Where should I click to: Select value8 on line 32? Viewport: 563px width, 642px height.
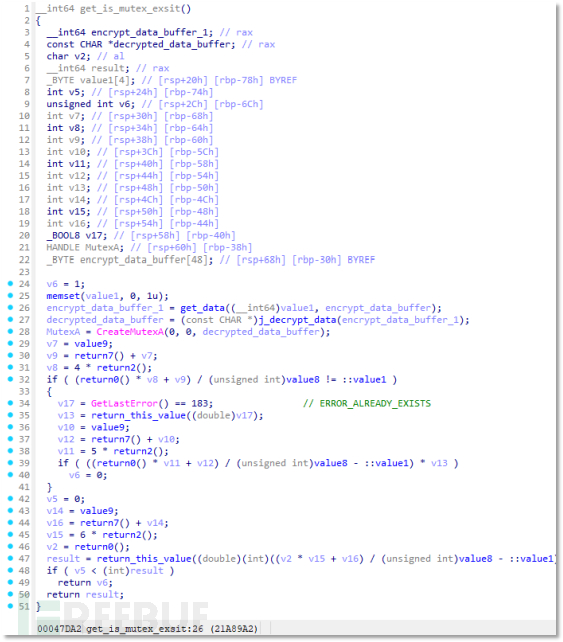pos(303,380)
